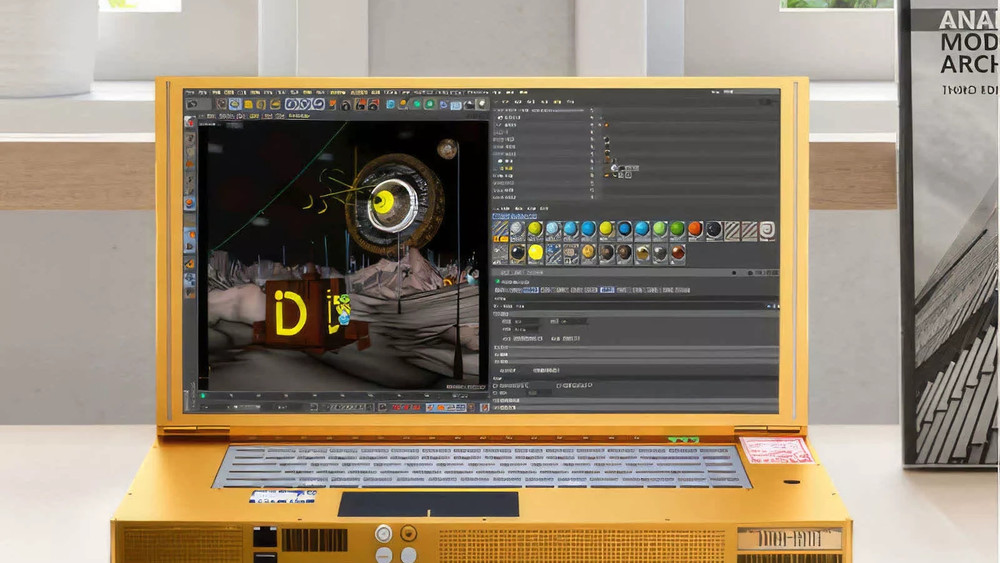Viewport: 1000px width, 563px height.
Task: Open the first blue-highlighted attribute tab
Action: [x=531, y=290]
